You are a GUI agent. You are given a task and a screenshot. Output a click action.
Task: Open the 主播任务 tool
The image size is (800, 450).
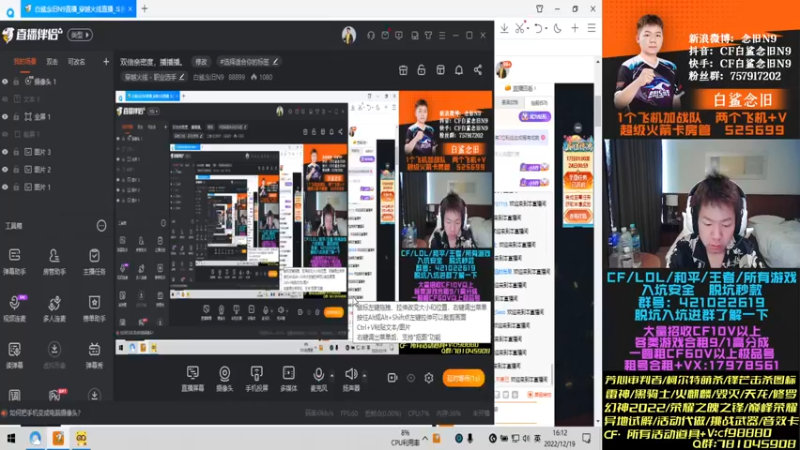tap(94, 261)
